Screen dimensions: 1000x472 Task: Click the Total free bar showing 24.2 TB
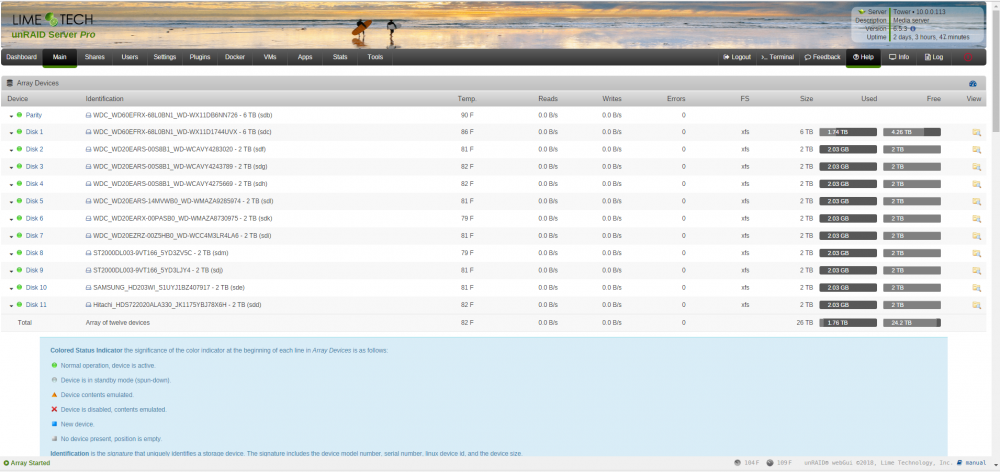point(912,323)
